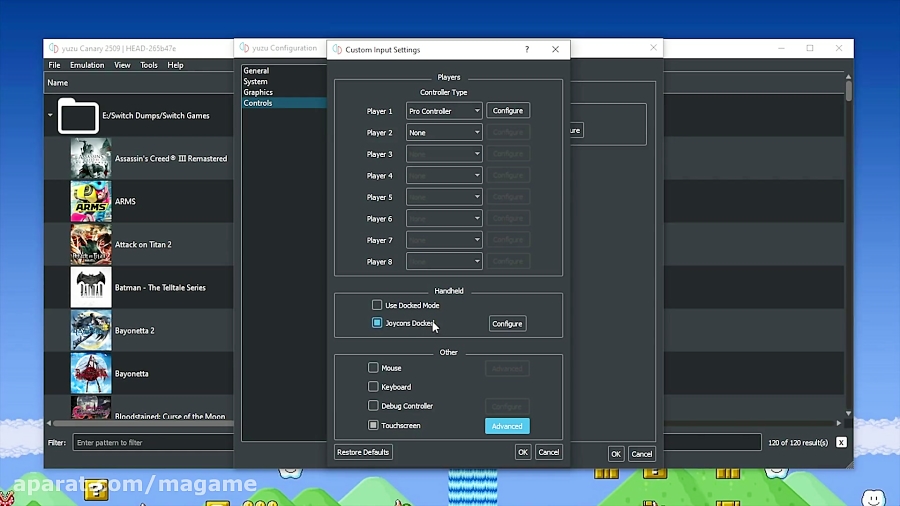Click Cancel in Custom Input Settings
Image resolution: width=900 pixels, height=506 pixels.
click(548, 452)
